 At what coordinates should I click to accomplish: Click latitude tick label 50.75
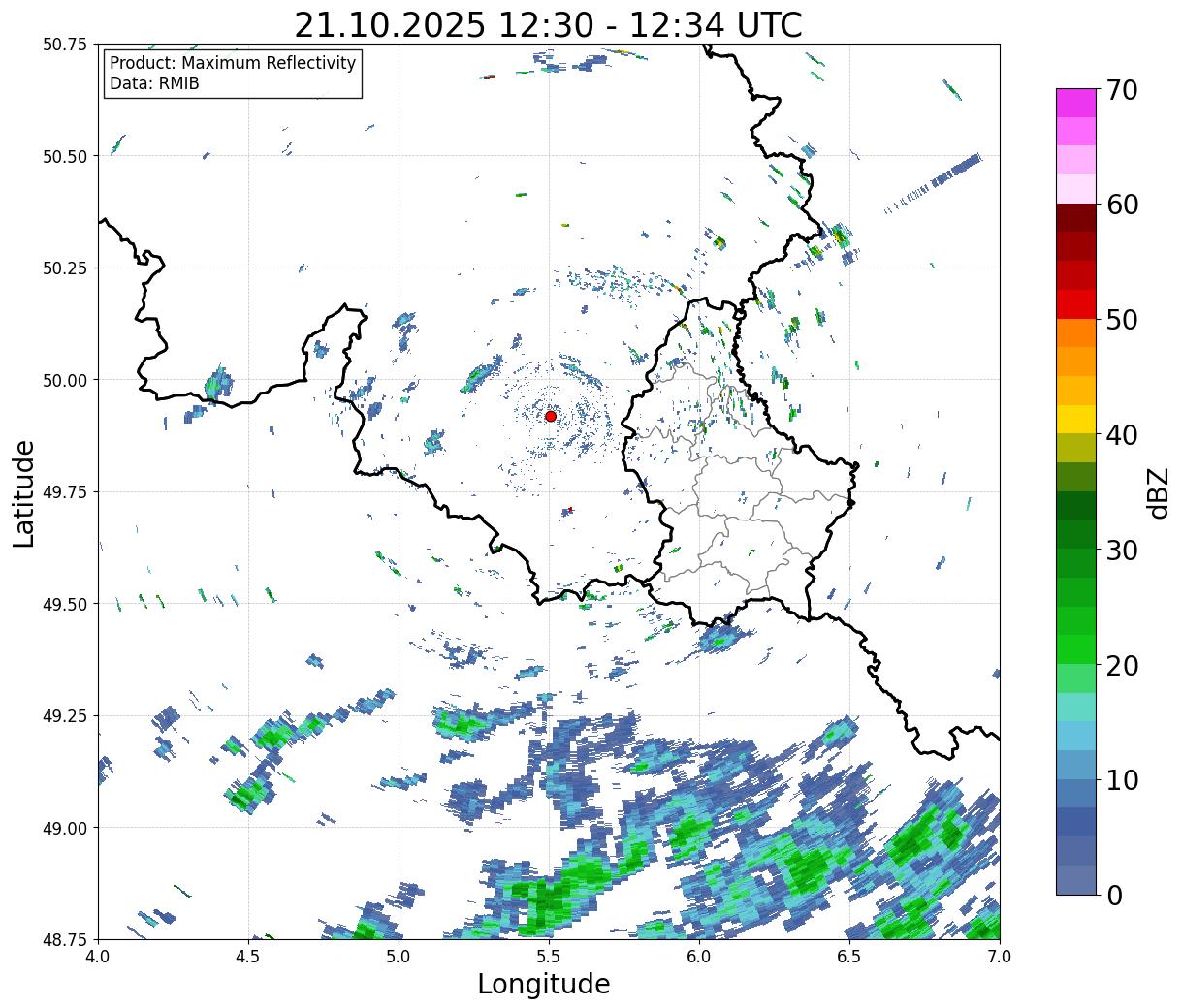[x=65, y=45]
